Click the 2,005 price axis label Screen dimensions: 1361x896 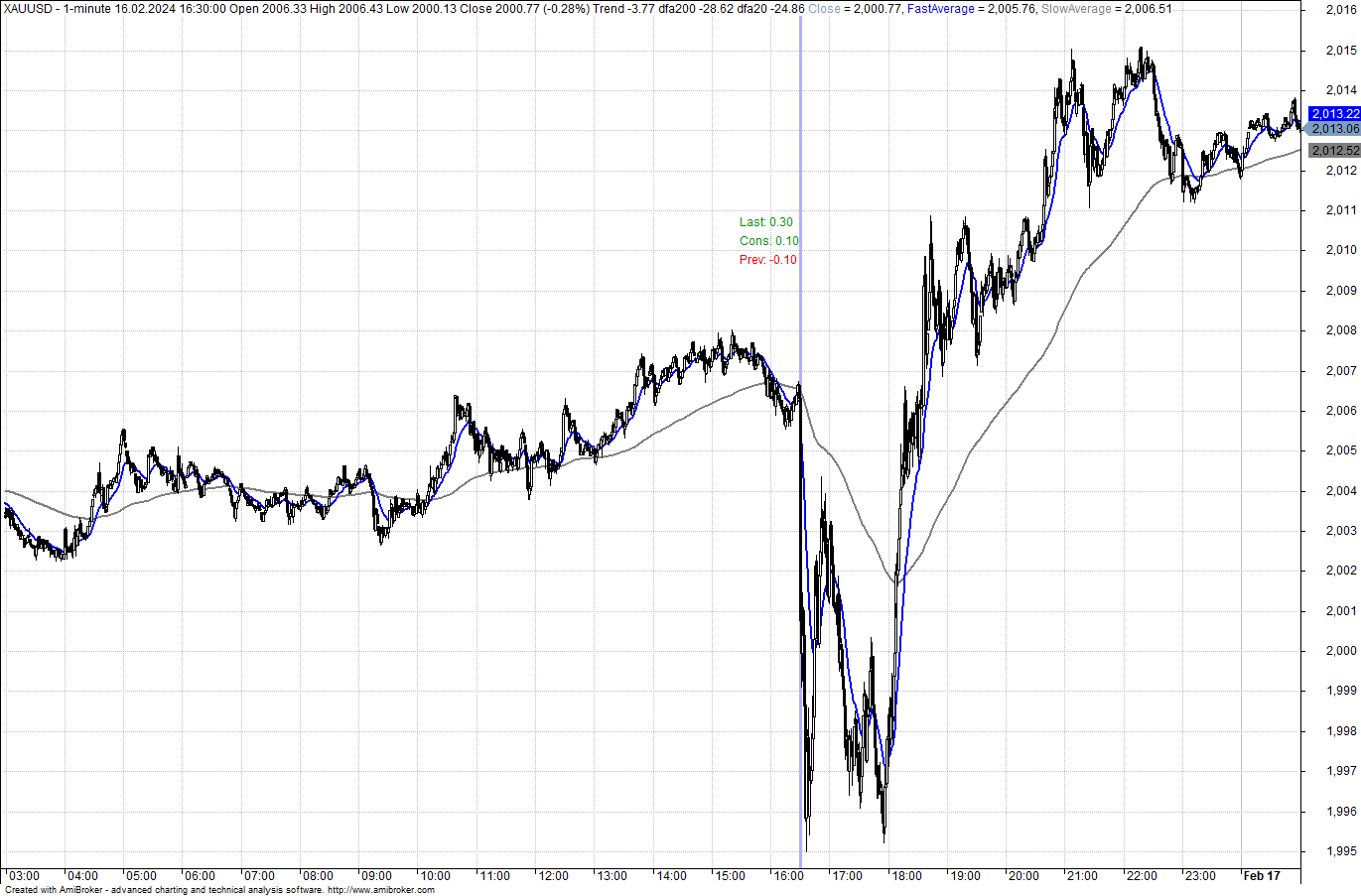1341,450
